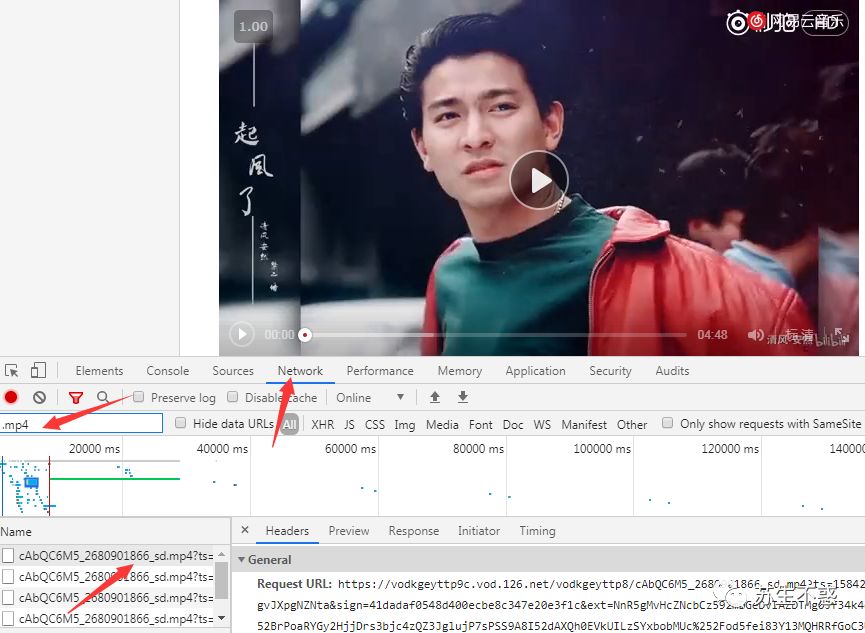Image resolution: width=865 pixels, height=633 pixels.
Task: Play video with center play button
Action: point(538,180)
